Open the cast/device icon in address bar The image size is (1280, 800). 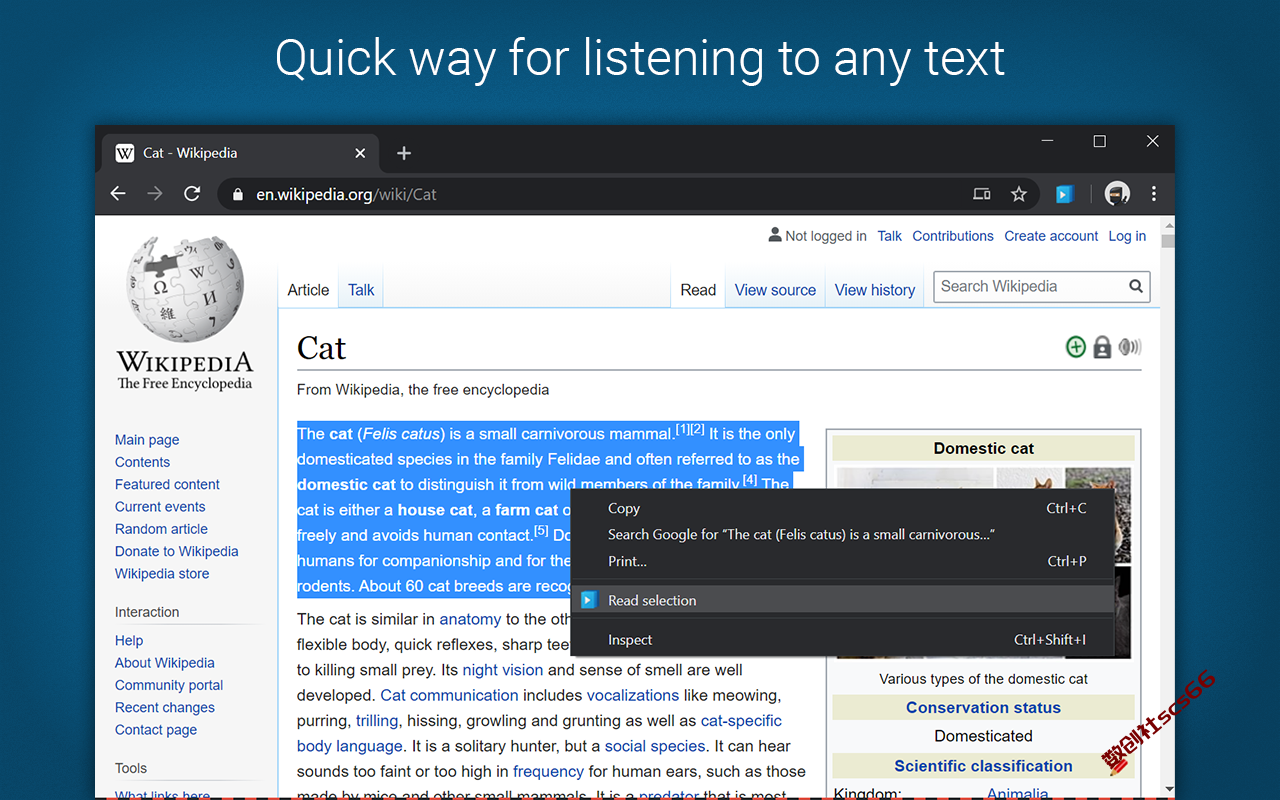[x=982, y=194]
